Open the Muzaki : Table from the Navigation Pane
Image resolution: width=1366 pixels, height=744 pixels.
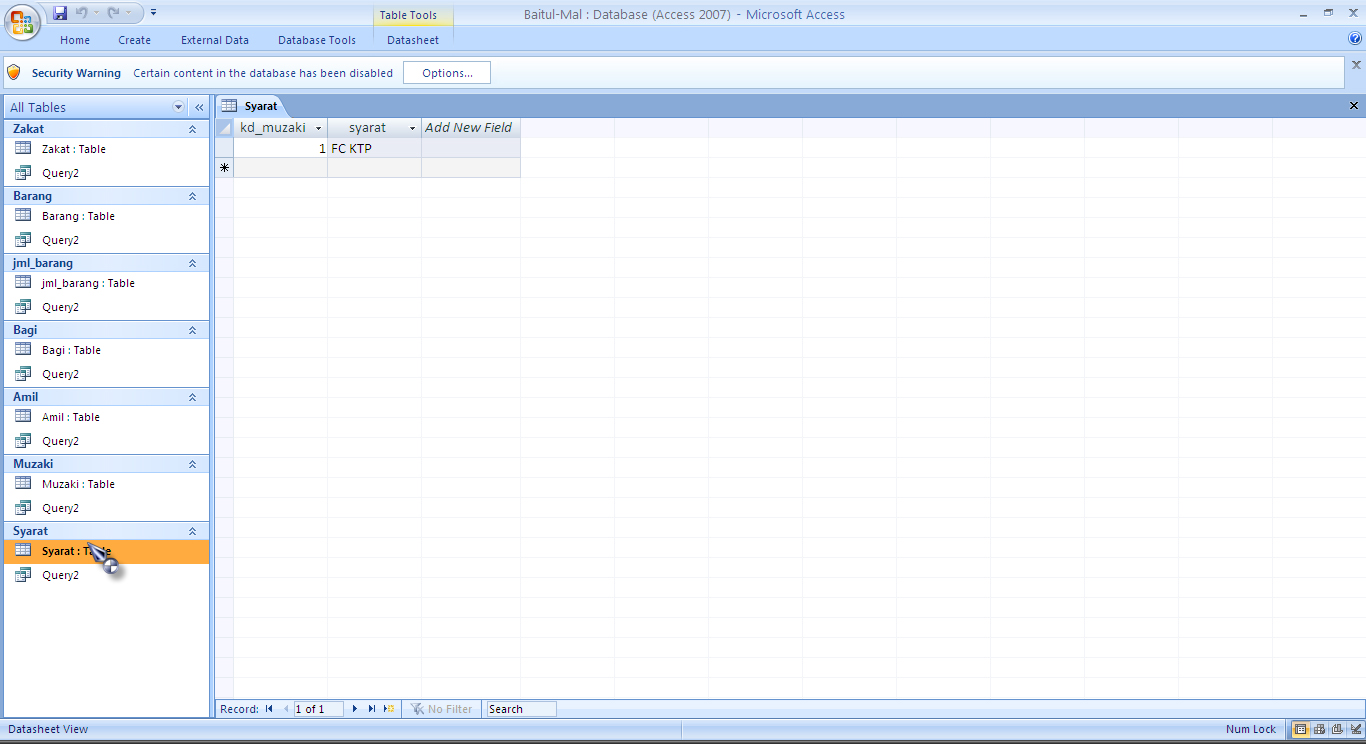pyautogui.click(x=77, y=484)
